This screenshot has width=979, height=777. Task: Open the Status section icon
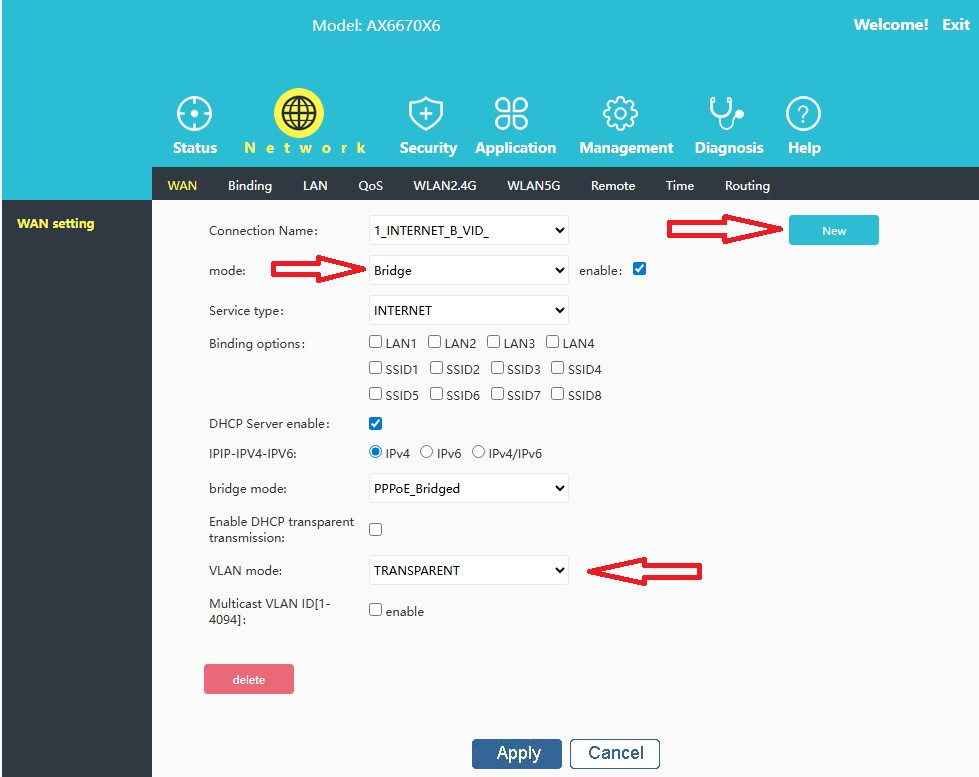click(x=194, y=114)
